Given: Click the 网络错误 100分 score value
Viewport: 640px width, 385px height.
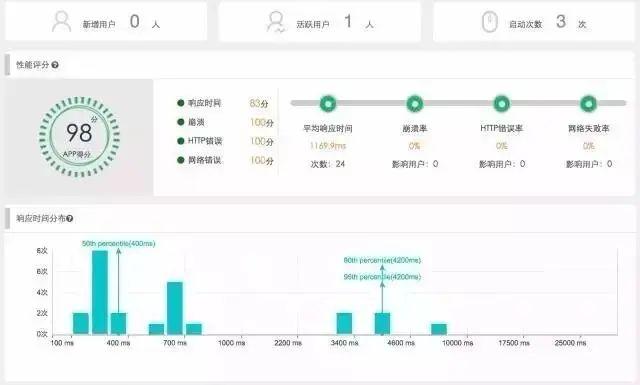Looking at the screenshot, I should point(262,160).
